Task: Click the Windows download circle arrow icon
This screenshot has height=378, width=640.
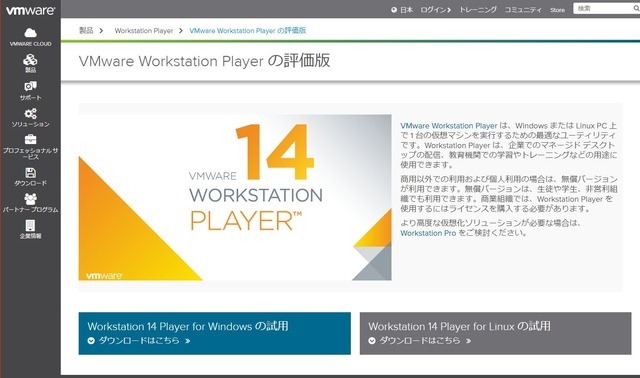Action: pos(91,340)
